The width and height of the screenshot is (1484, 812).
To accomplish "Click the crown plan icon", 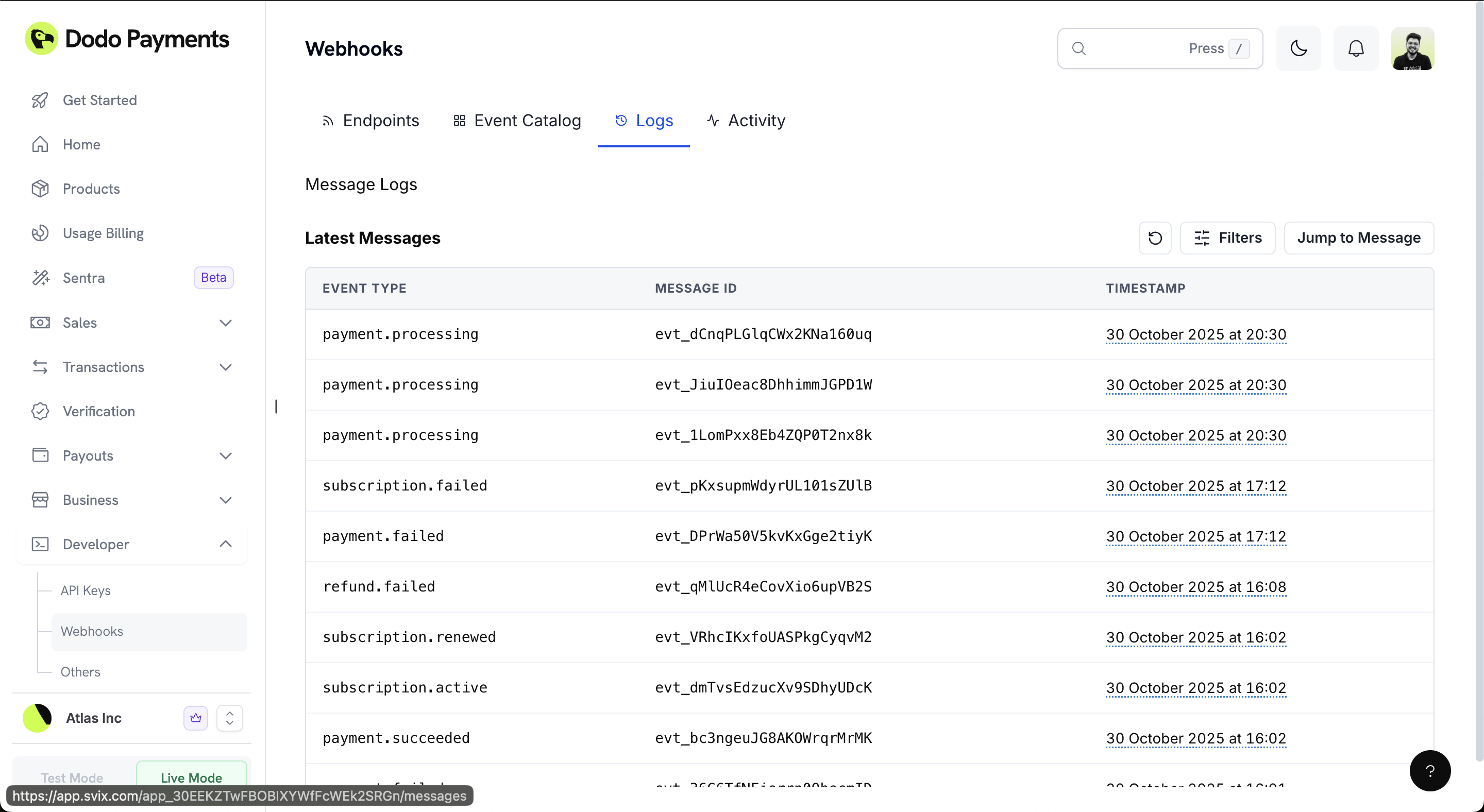I will coord(196,718).
